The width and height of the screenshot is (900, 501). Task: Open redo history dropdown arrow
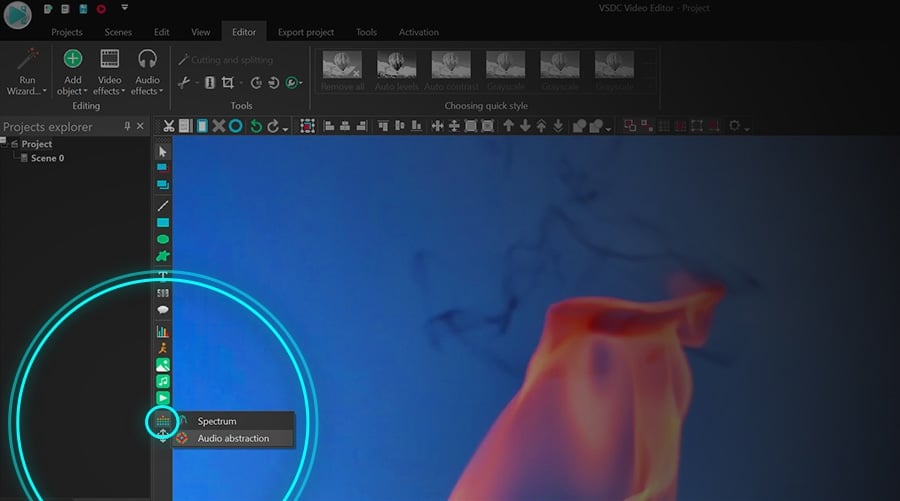click(285, 129)
